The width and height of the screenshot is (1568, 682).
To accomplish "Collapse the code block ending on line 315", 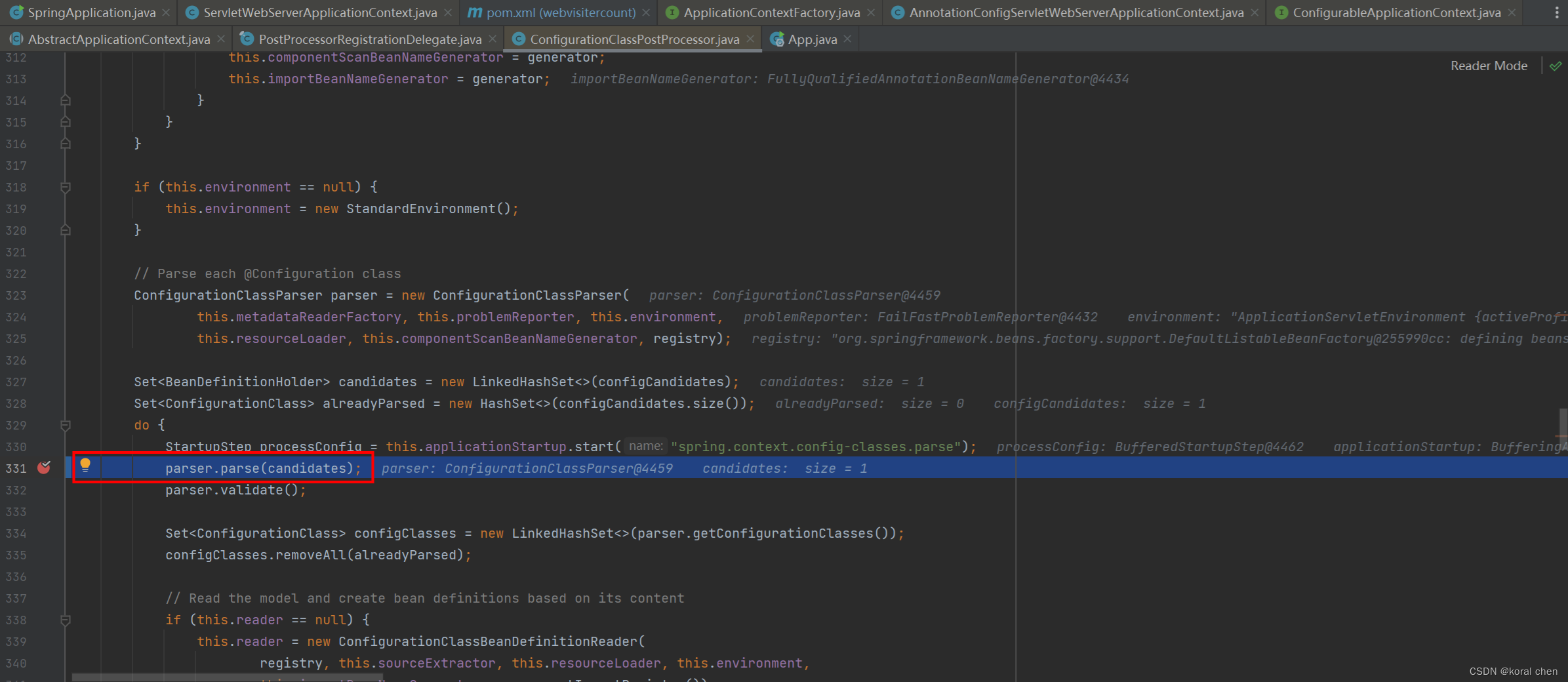I will (66, 122).
